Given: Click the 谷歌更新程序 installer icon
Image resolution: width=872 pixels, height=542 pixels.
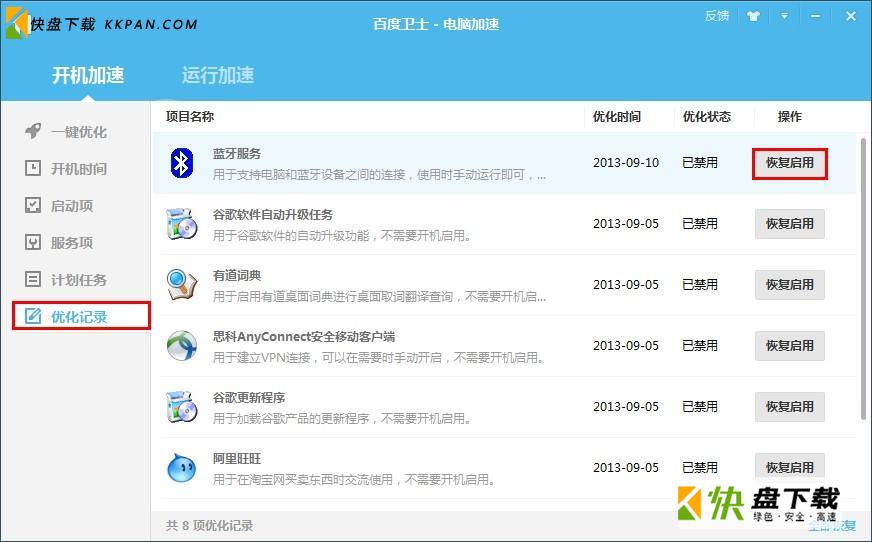Looking at the screenshot, I should click(x=182, y=406).
